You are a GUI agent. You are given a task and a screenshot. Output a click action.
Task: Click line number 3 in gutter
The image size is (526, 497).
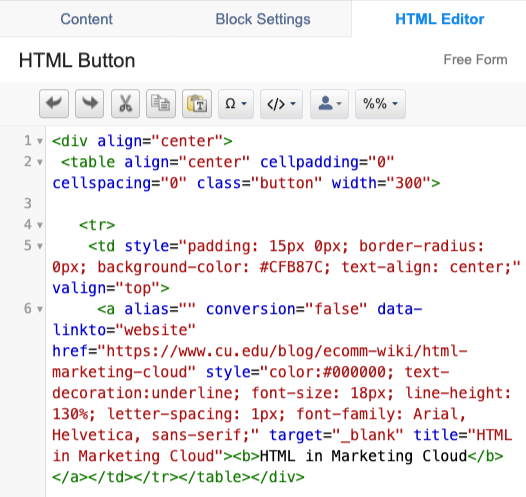point(28,204)
